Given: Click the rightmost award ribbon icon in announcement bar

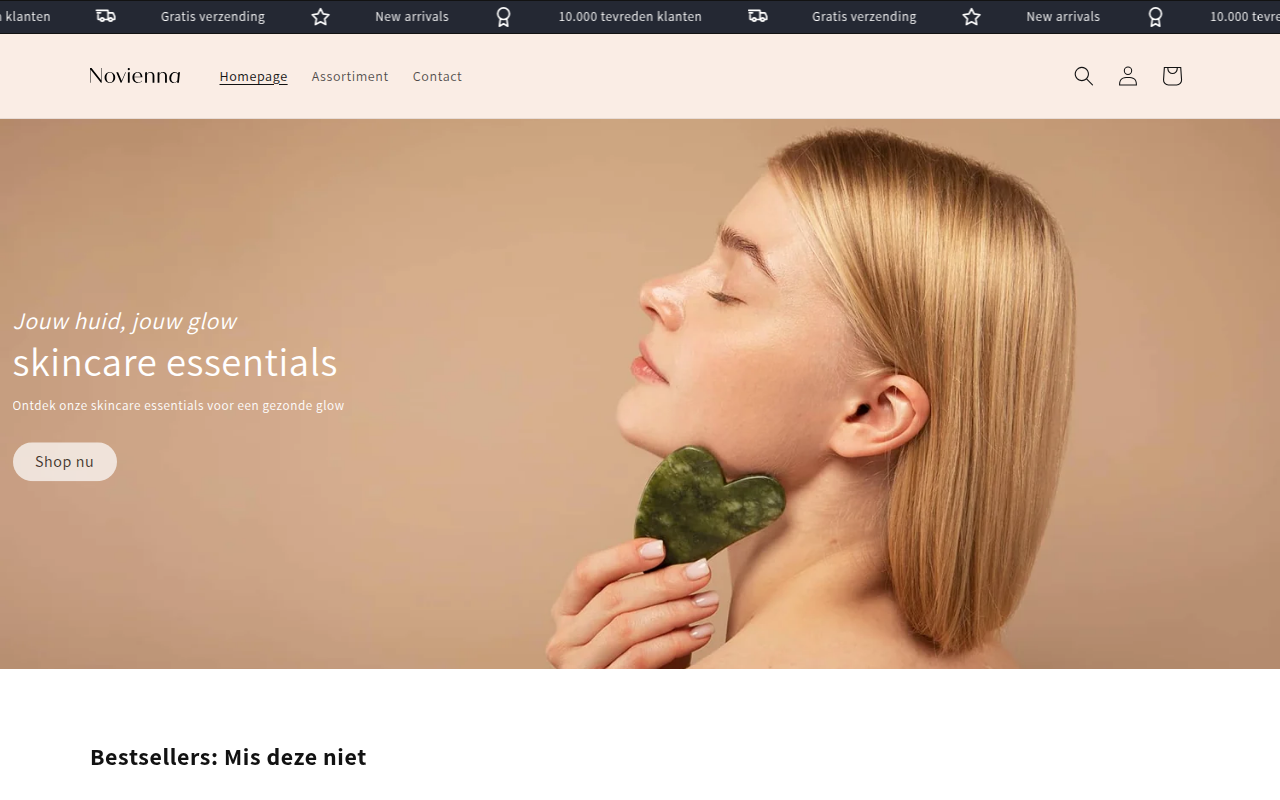Looking at the screenshot, I should pos(1155,17).
